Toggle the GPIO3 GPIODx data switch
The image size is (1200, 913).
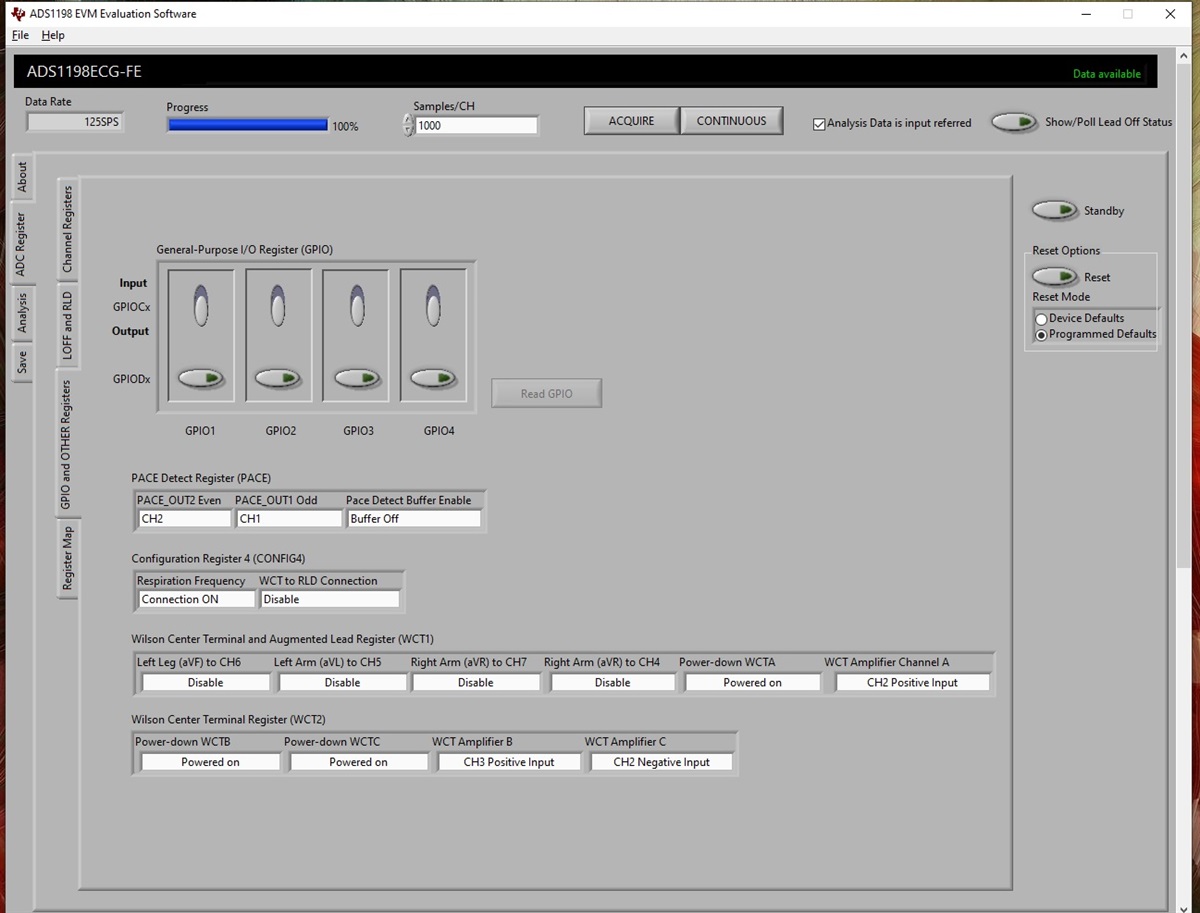(356, 379)
